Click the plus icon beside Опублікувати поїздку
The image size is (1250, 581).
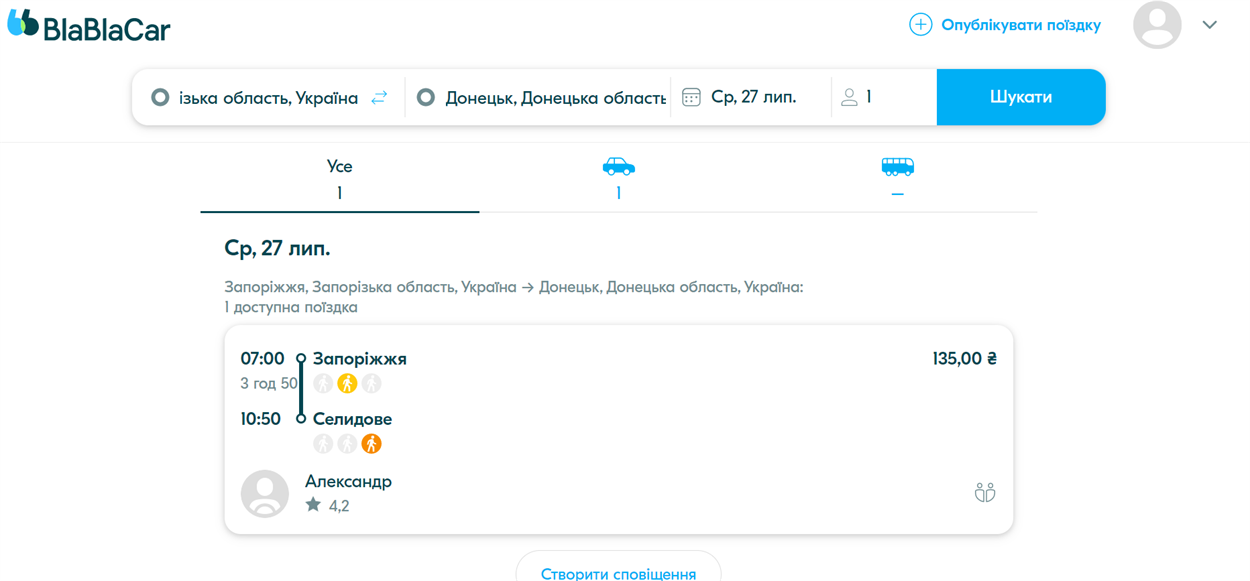920,25
